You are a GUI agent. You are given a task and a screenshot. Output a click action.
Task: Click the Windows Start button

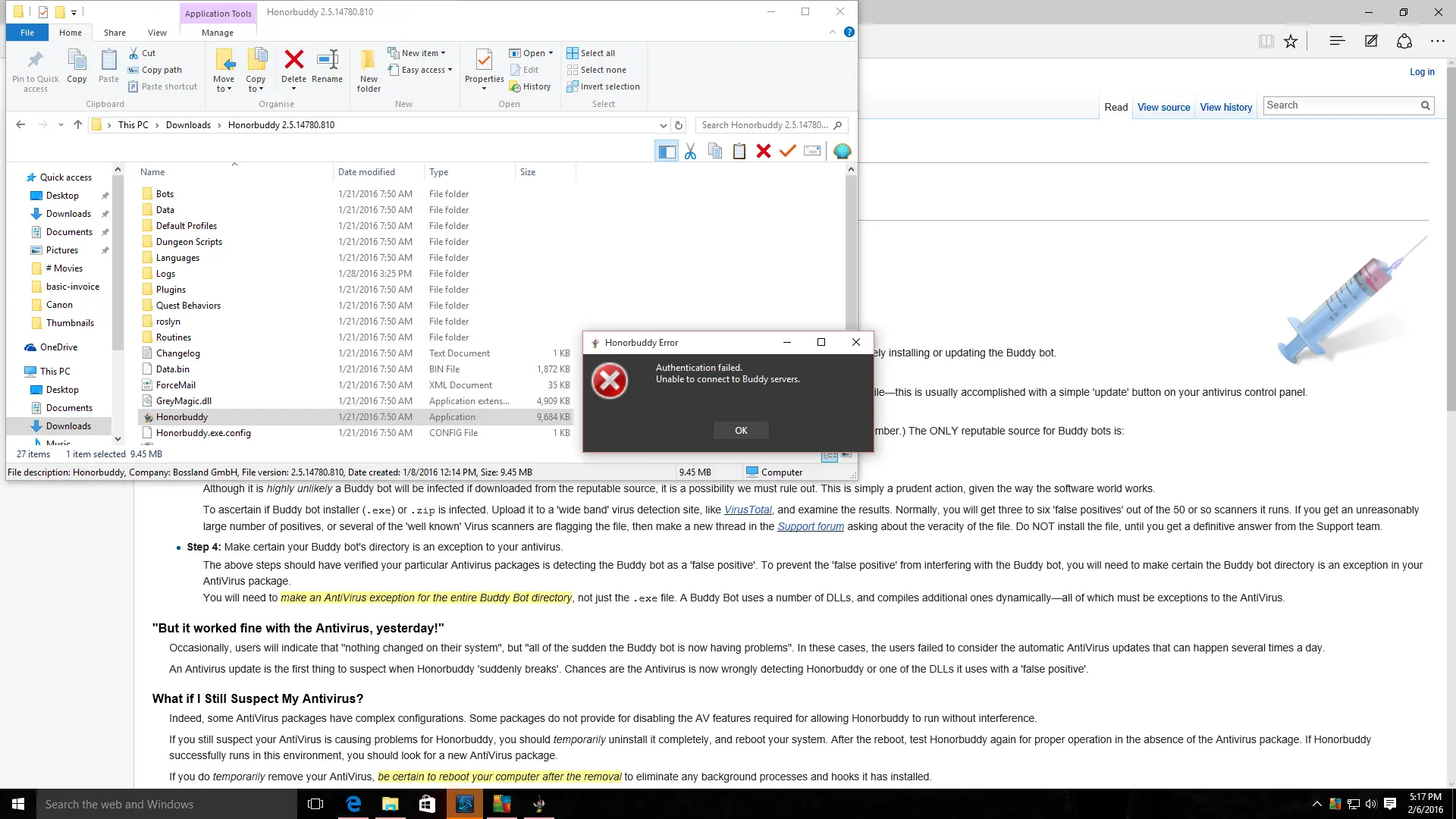[x=18, y=804]
